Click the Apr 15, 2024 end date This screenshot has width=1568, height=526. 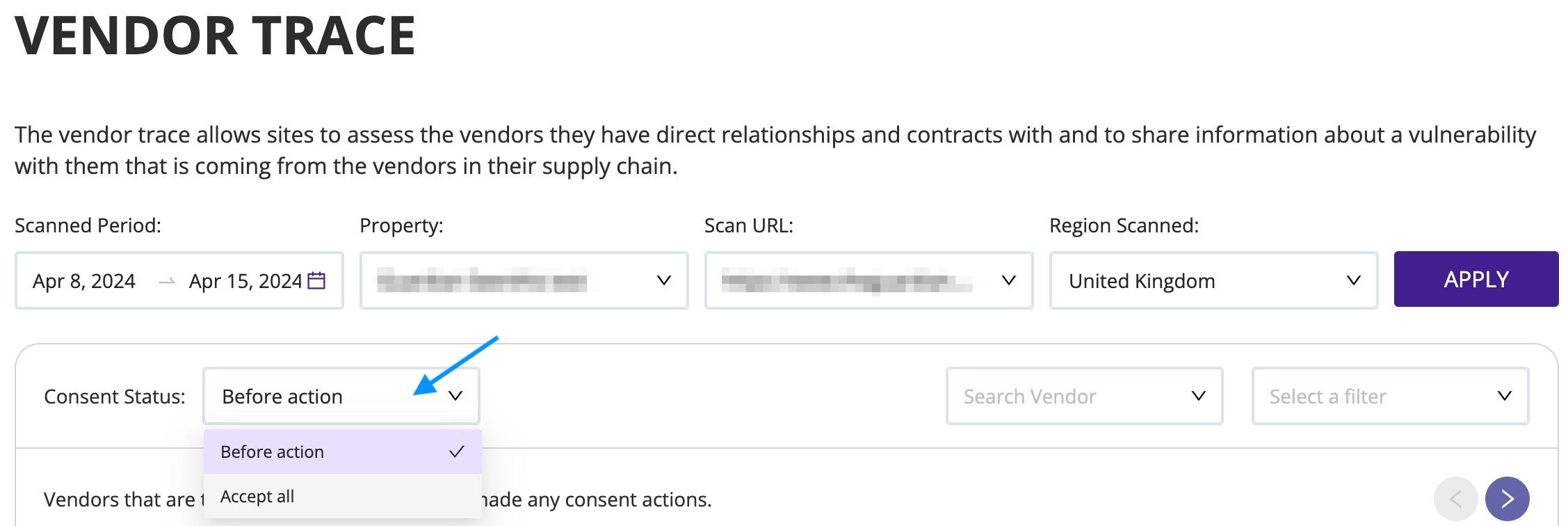(245, 281)
